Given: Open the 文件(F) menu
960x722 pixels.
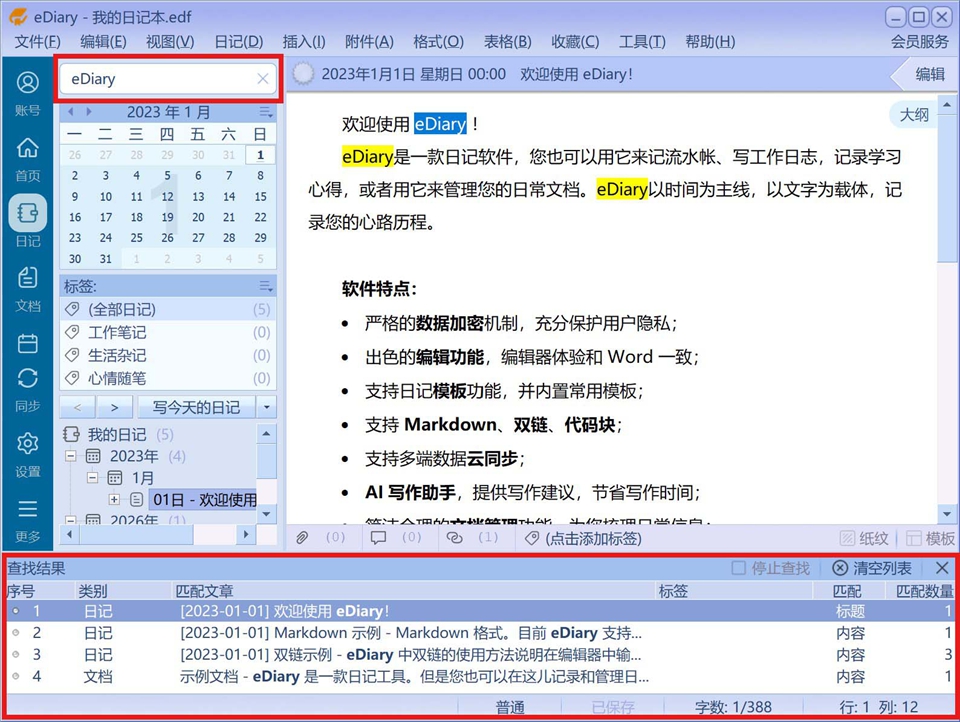Looking at the screenshot, I should click(x=37, y=42).
